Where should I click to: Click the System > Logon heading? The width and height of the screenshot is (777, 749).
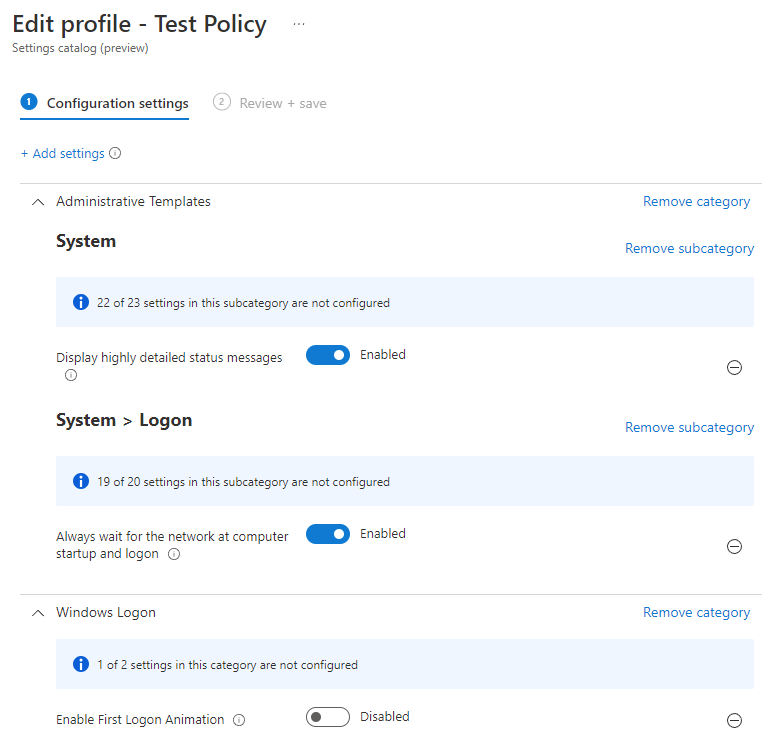[124, 420]
